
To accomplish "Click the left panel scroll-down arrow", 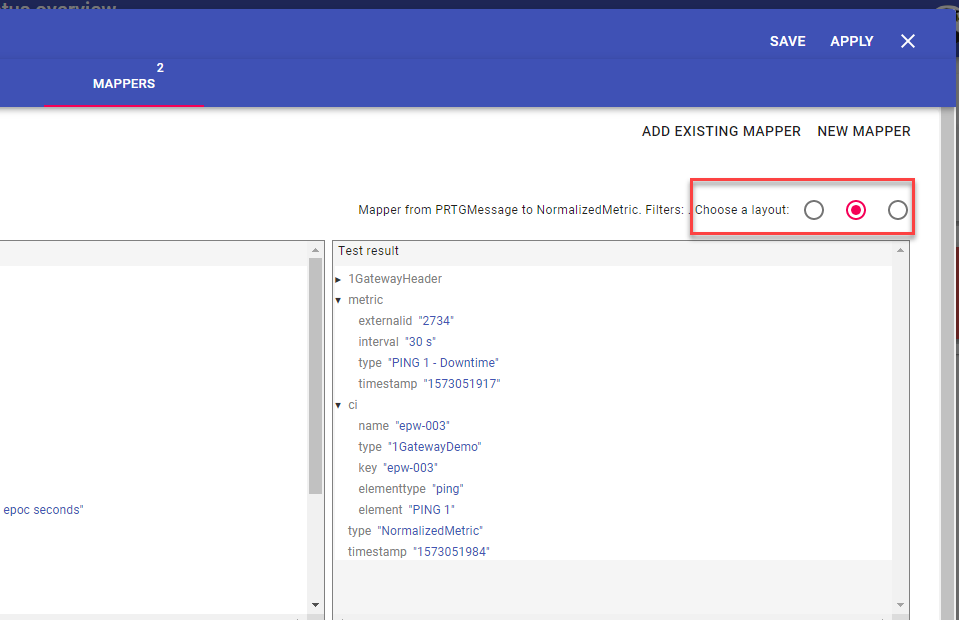I will [x=316, y=604].
